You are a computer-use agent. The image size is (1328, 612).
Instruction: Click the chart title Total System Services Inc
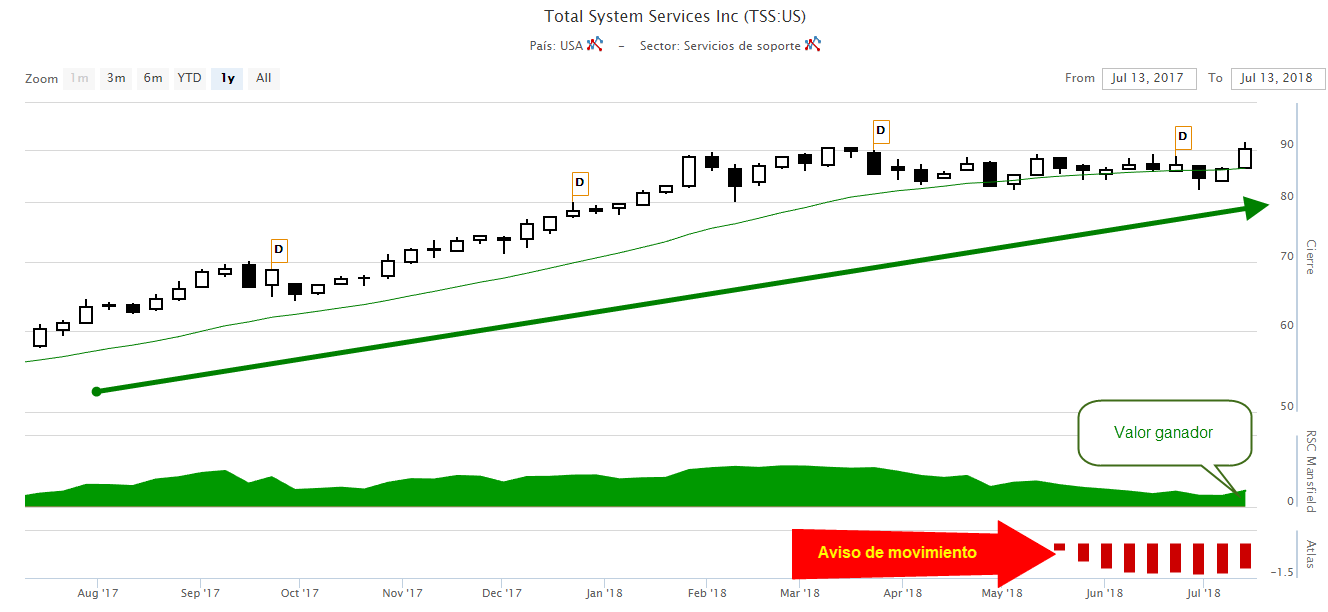click(675, 16)
